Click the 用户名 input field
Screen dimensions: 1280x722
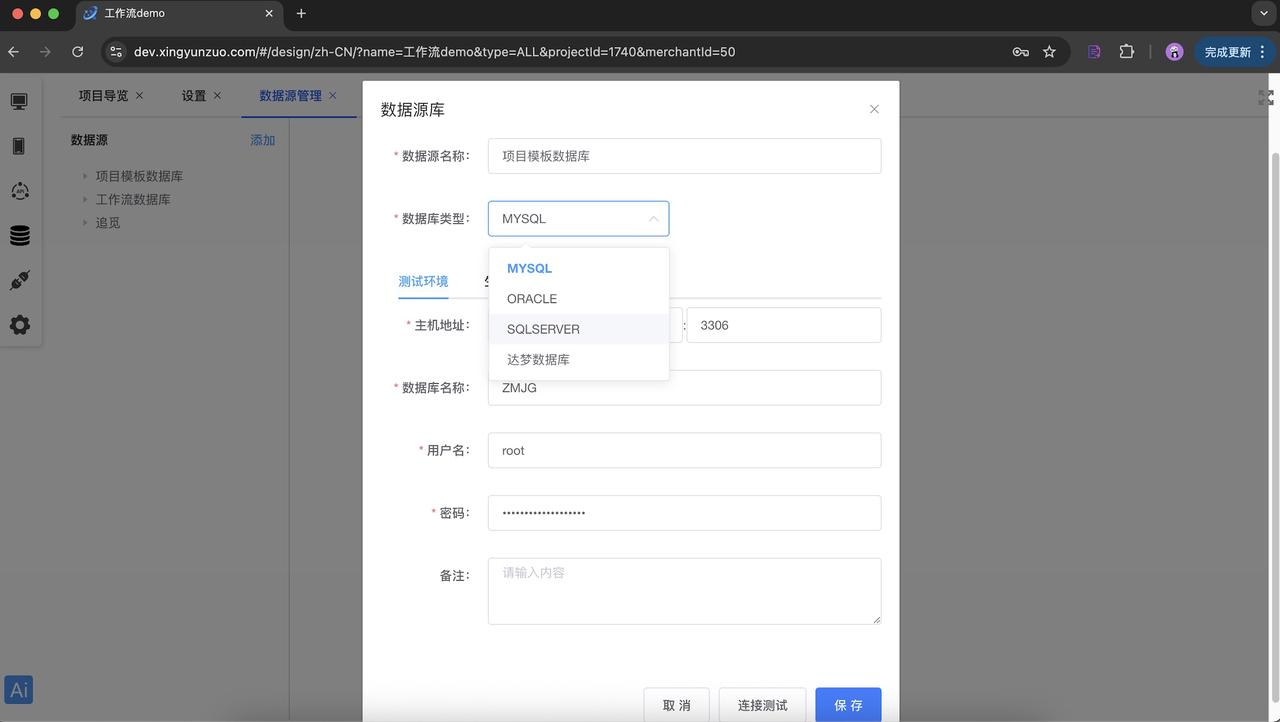point(684,450)
